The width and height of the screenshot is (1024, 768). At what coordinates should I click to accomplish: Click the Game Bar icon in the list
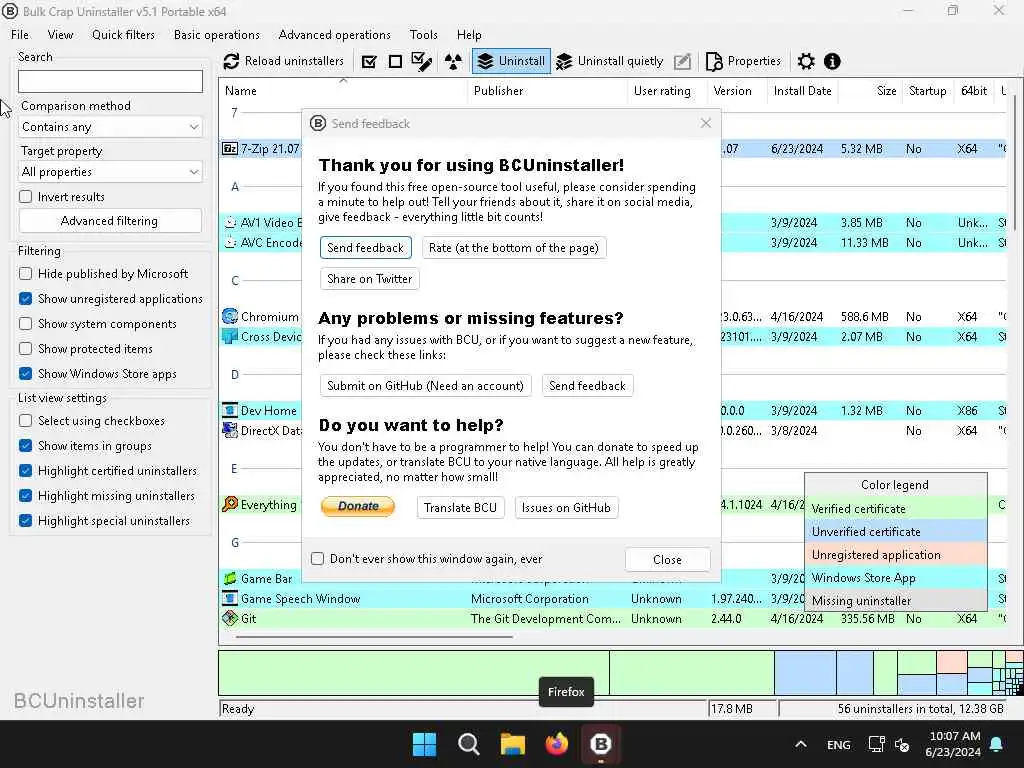(x=230, y=579)
